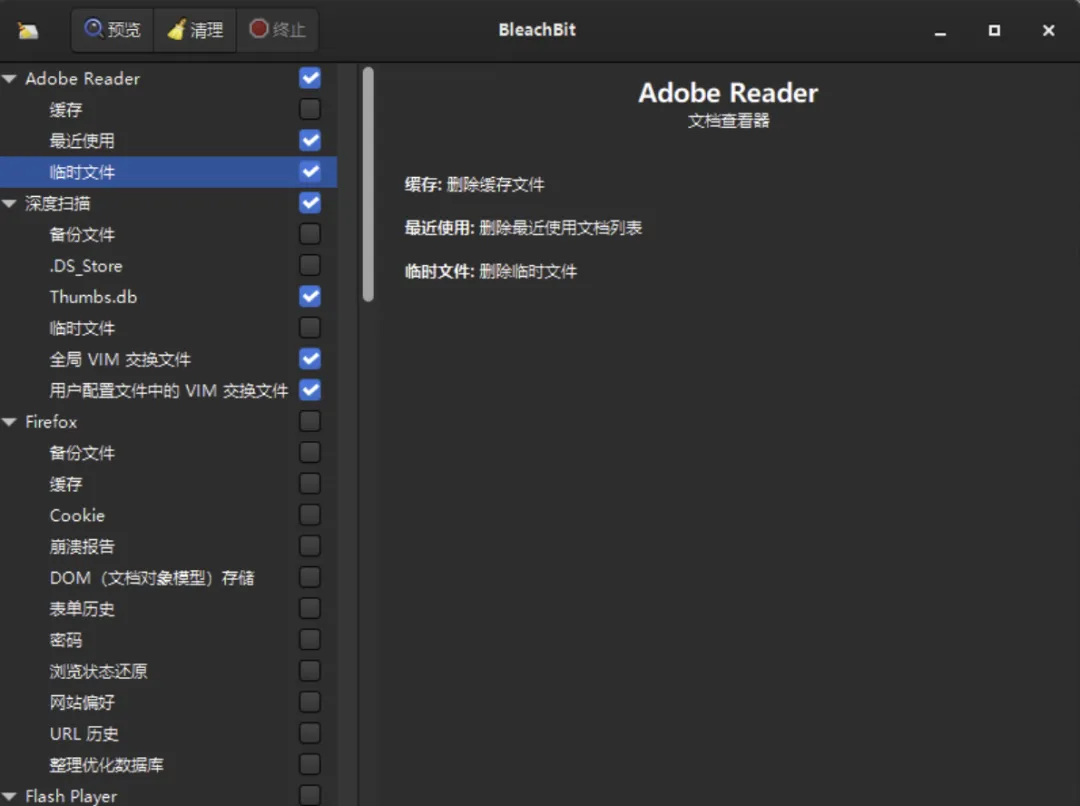Uncheck 用户配置文件中的 VIM 交换文件 checkbox

[310, 390]
